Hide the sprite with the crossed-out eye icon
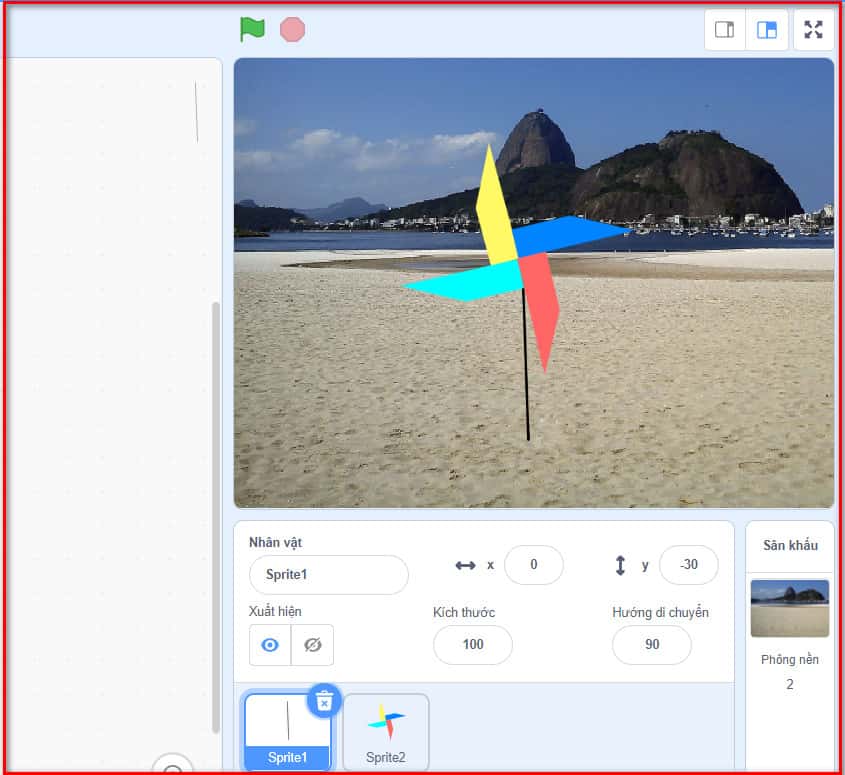 tap(312, 645)
